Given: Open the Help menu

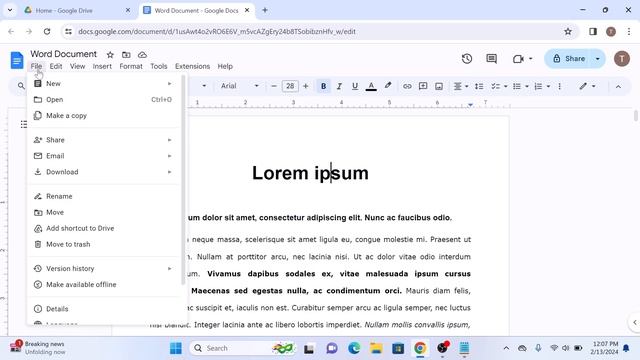Looking at the screenshot, I should coord(225,66).
